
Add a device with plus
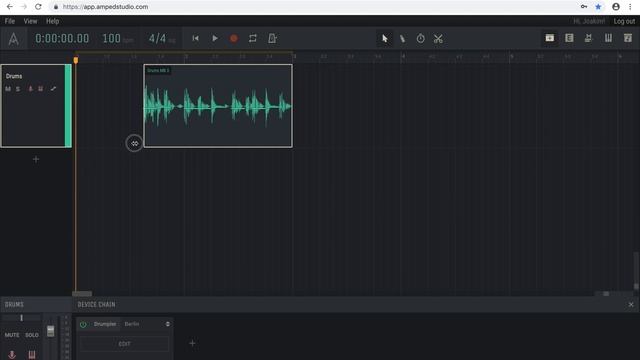[x=192, y=343]
